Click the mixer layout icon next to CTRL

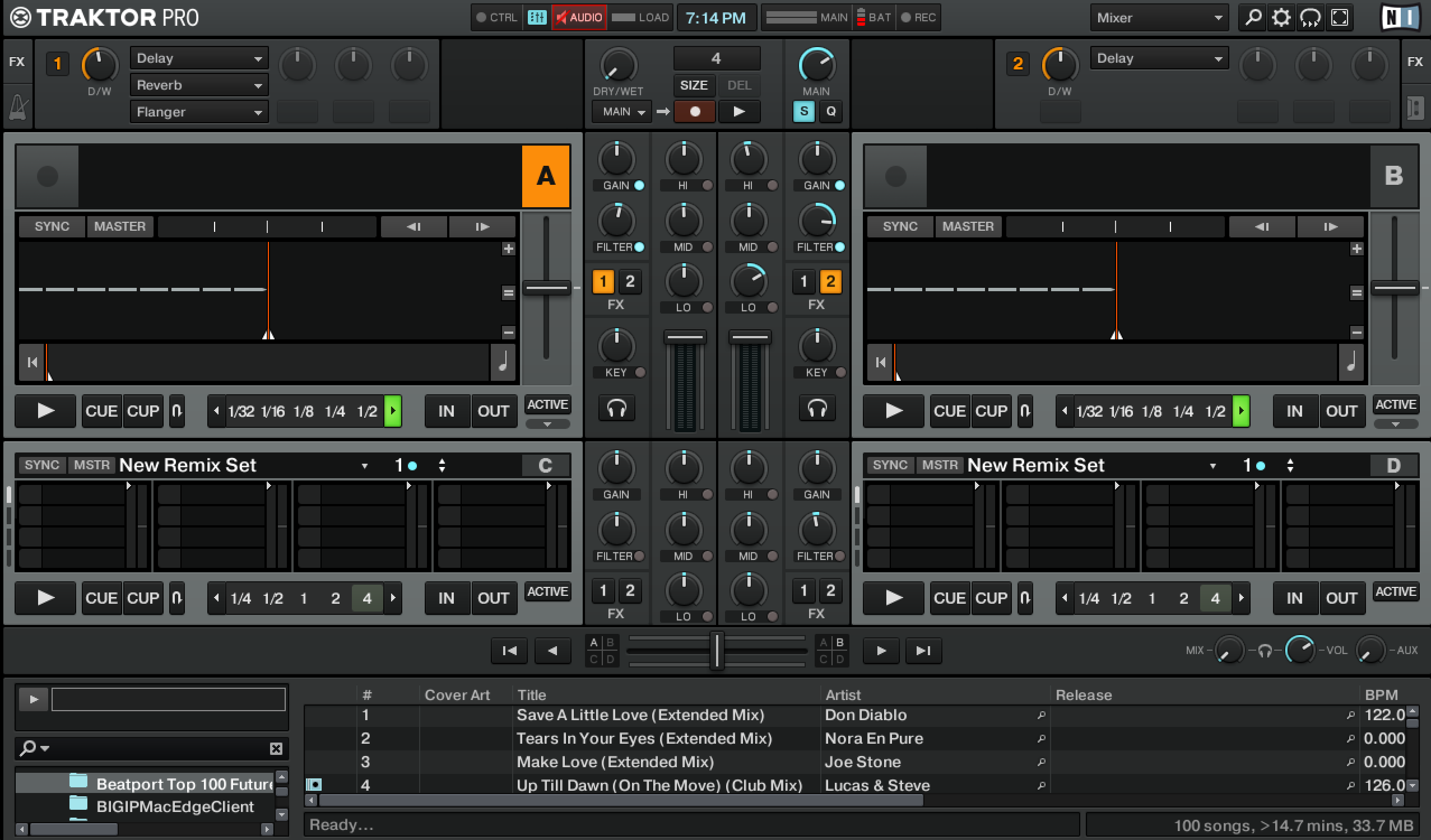click(x=537, y=17)
